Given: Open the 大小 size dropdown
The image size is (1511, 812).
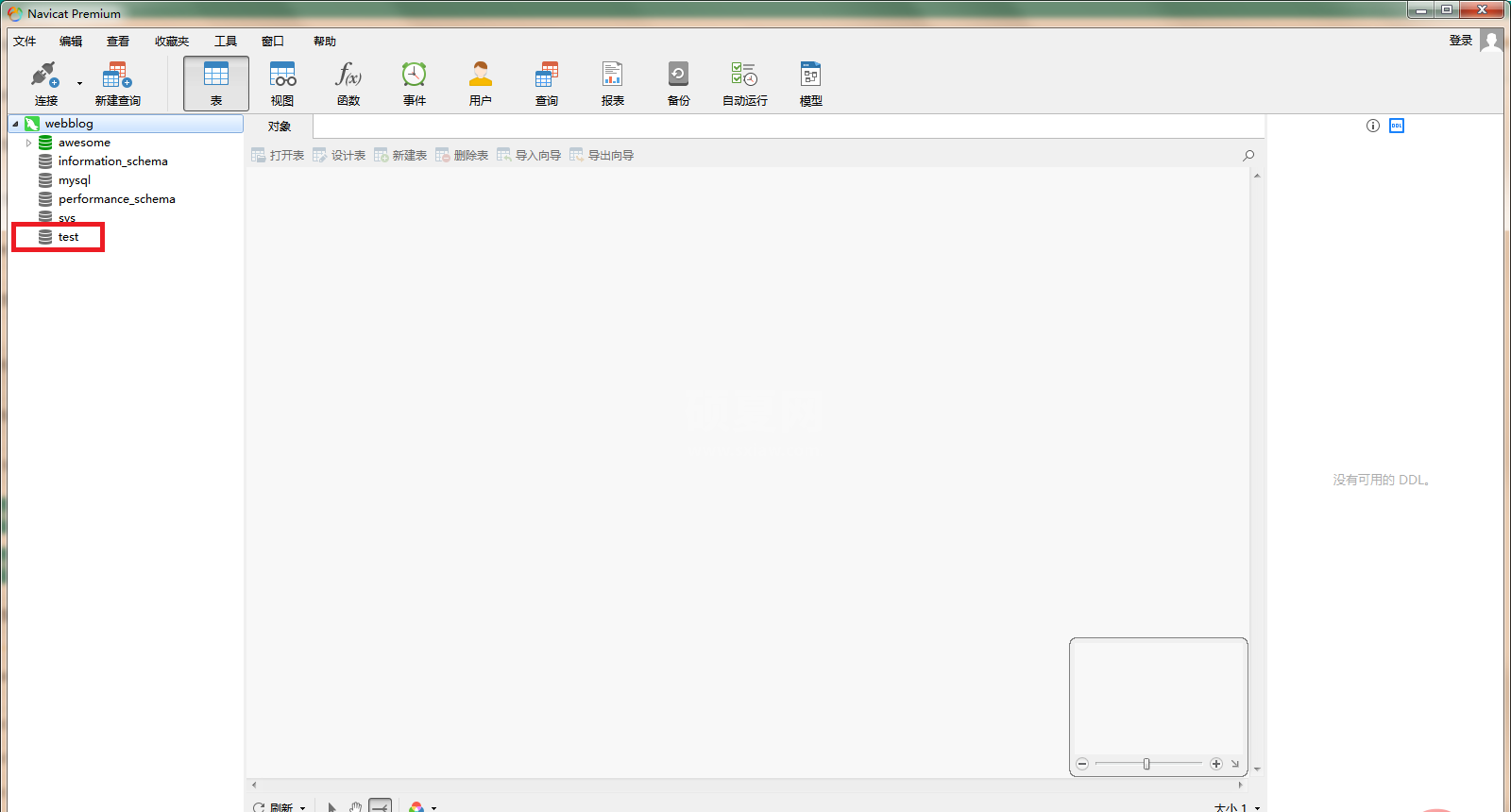Looking at the screenshot, I should coord(1236,807).
